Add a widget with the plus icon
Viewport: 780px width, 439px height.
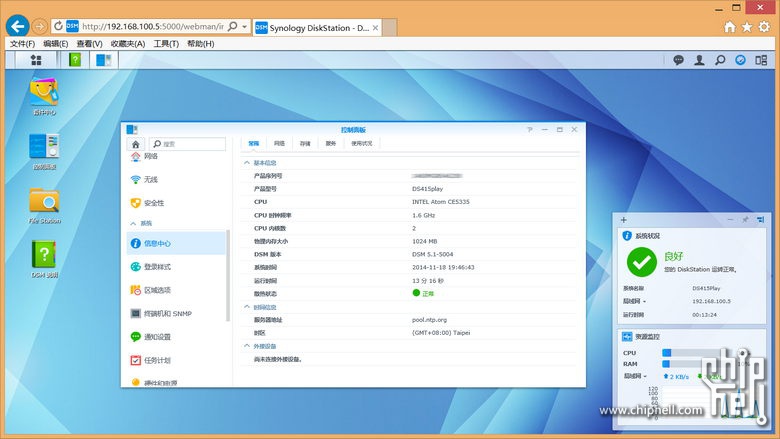624,220
